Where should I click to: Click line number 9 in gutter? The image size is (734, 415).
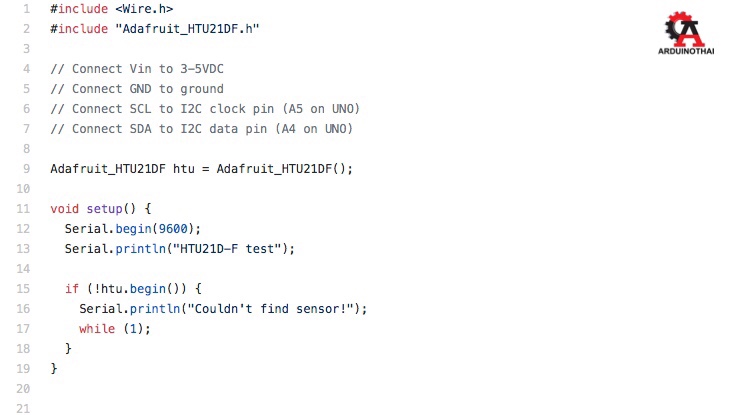coord(26,169)
